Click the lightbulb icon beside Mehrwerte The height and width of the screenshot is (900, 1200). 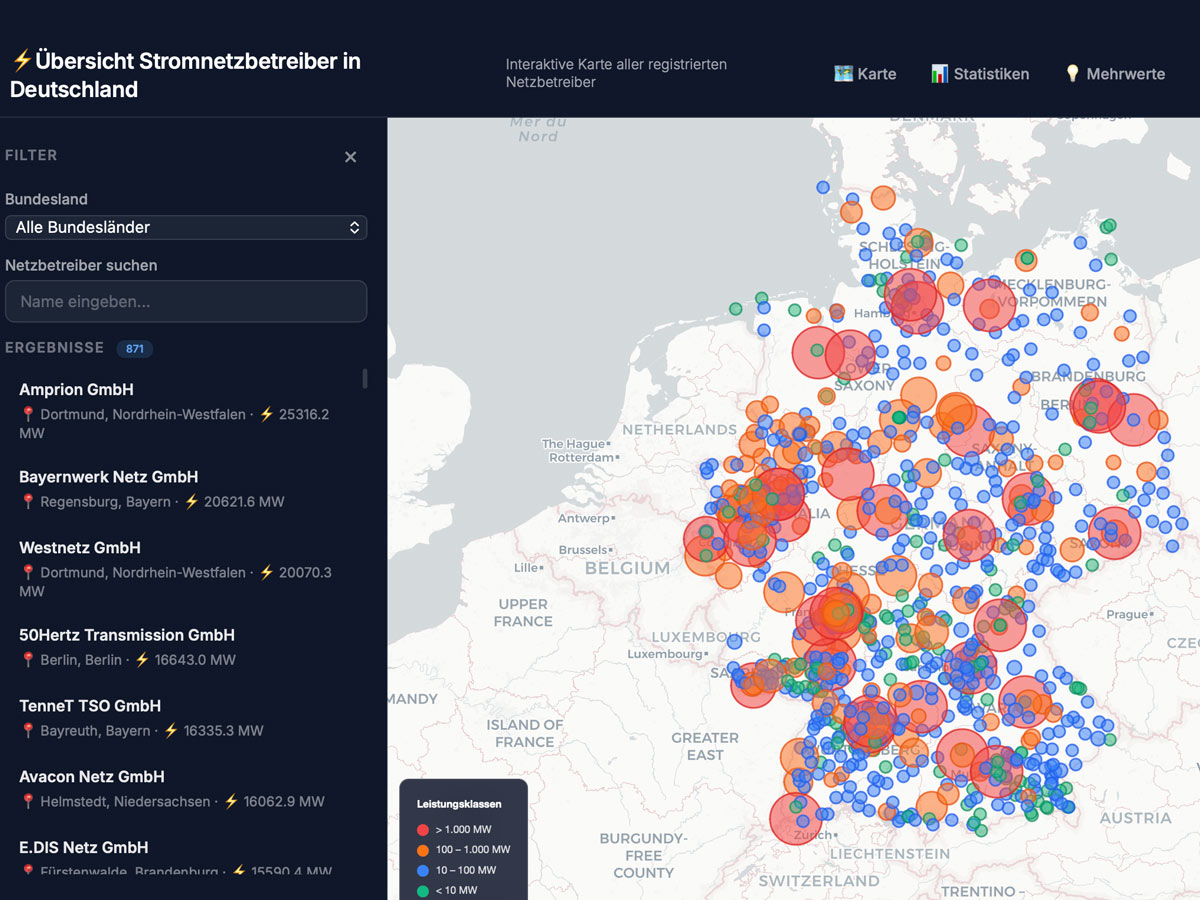point(1072,74)
